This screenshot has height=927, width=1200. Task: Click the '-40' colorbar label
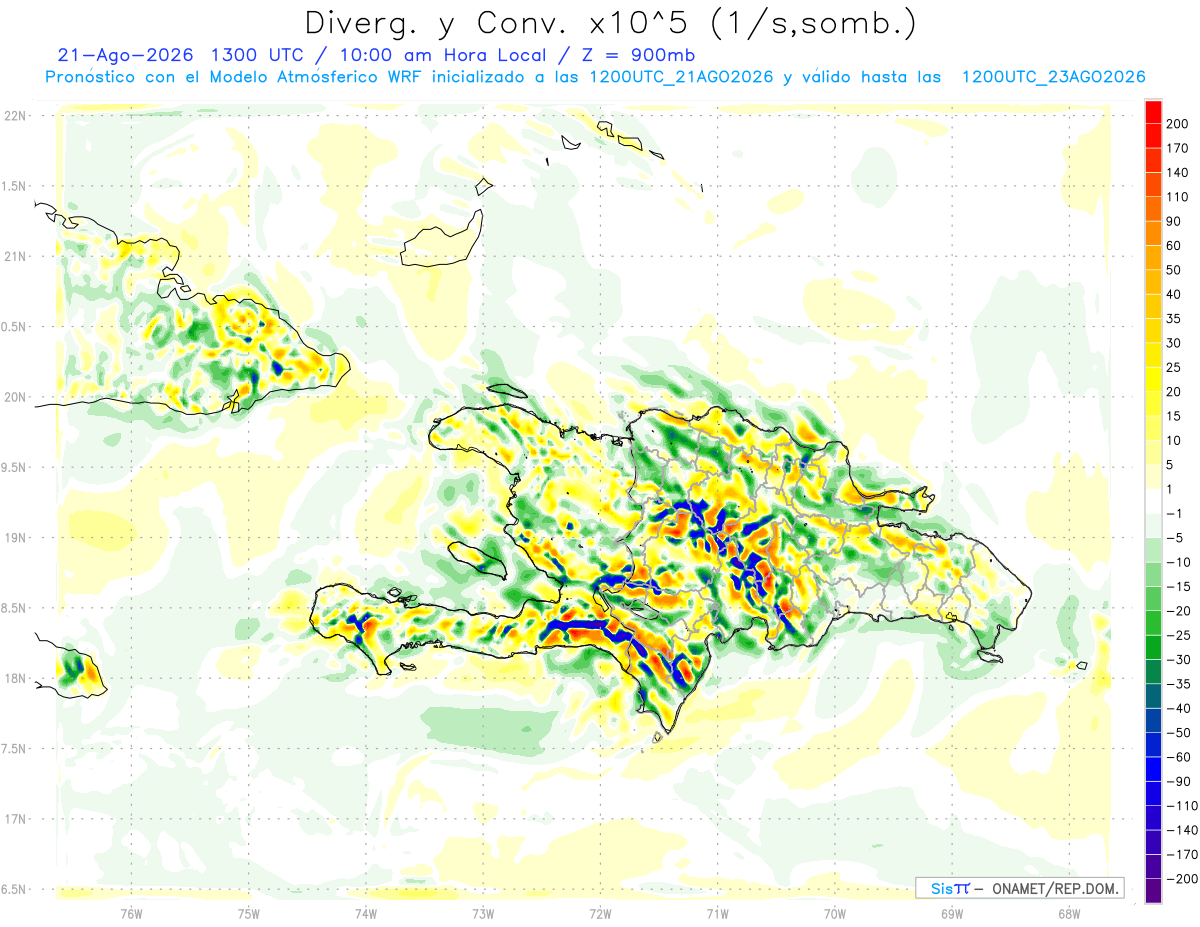tap(1180, 708)
